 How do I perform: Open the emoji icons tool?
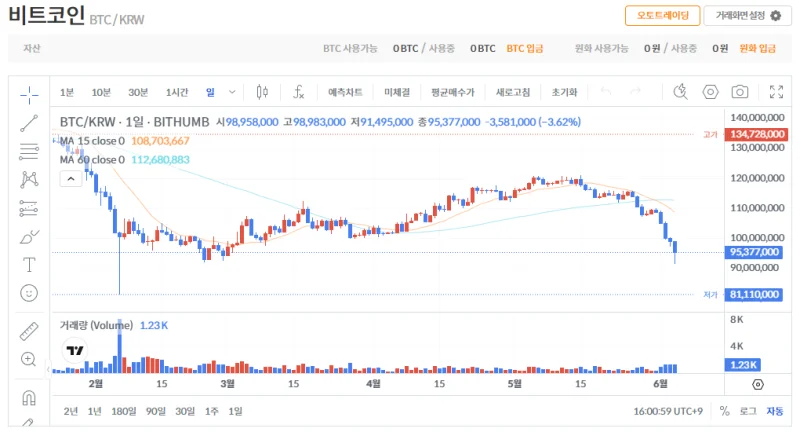pos(29,293)
